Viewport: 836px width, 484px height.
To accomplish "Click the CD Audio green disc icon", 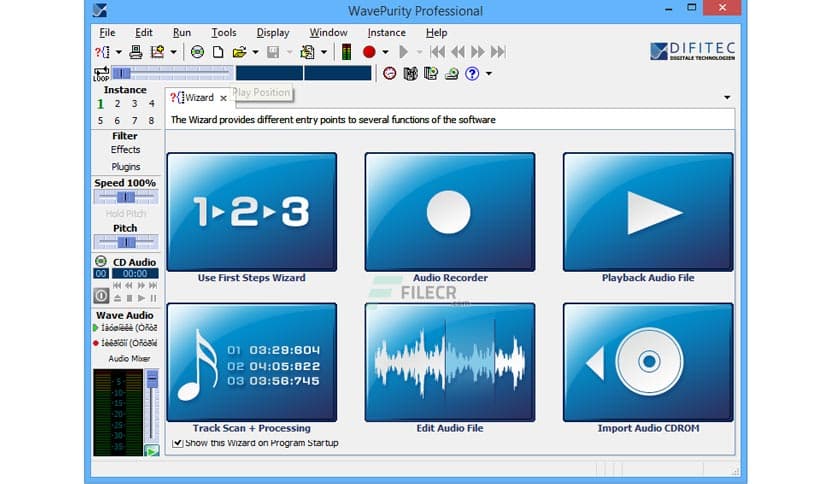I will click(x=101, y=262).
